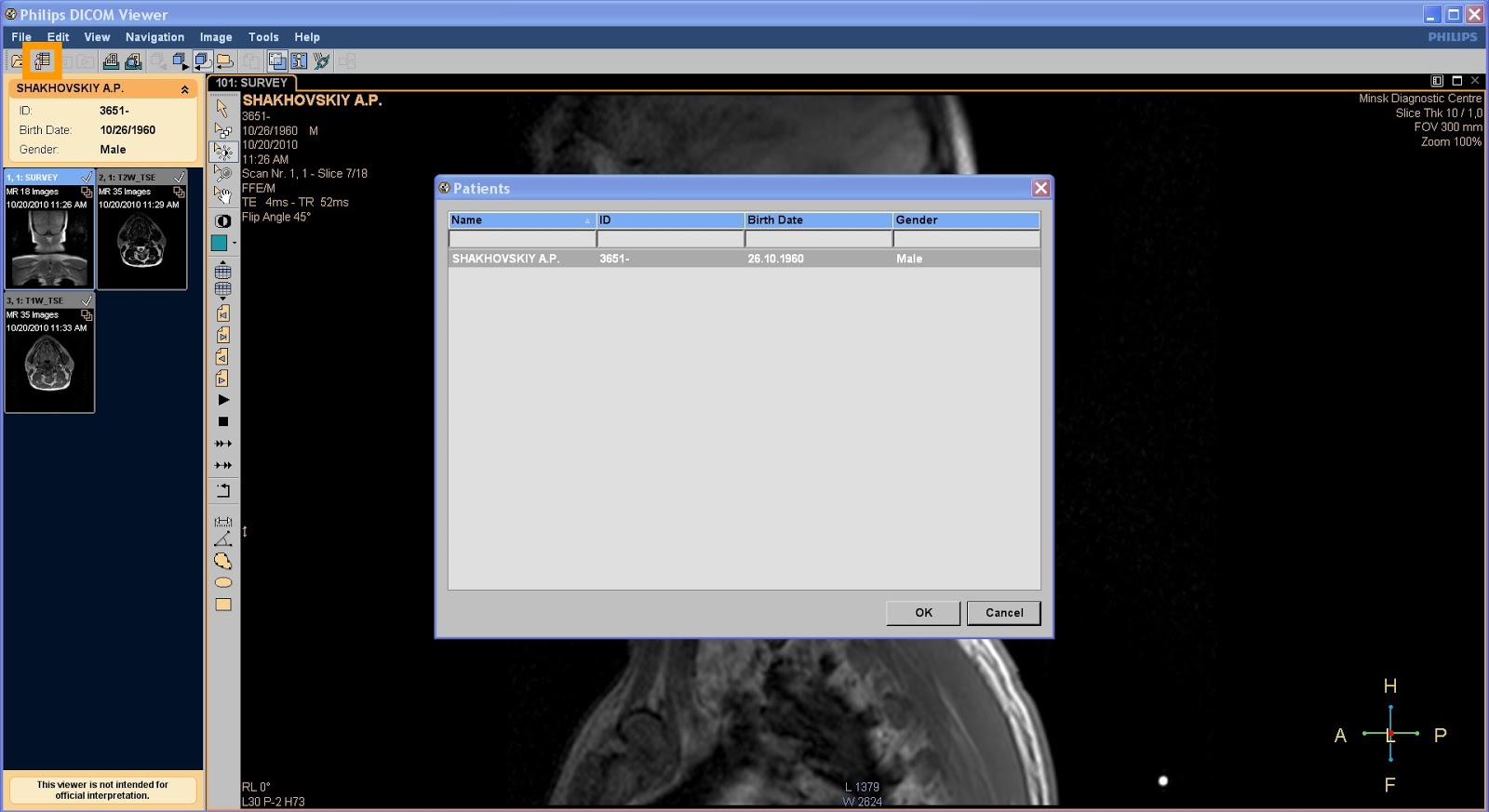Click the lower triple-arrow speed icon

pos(223,465)
